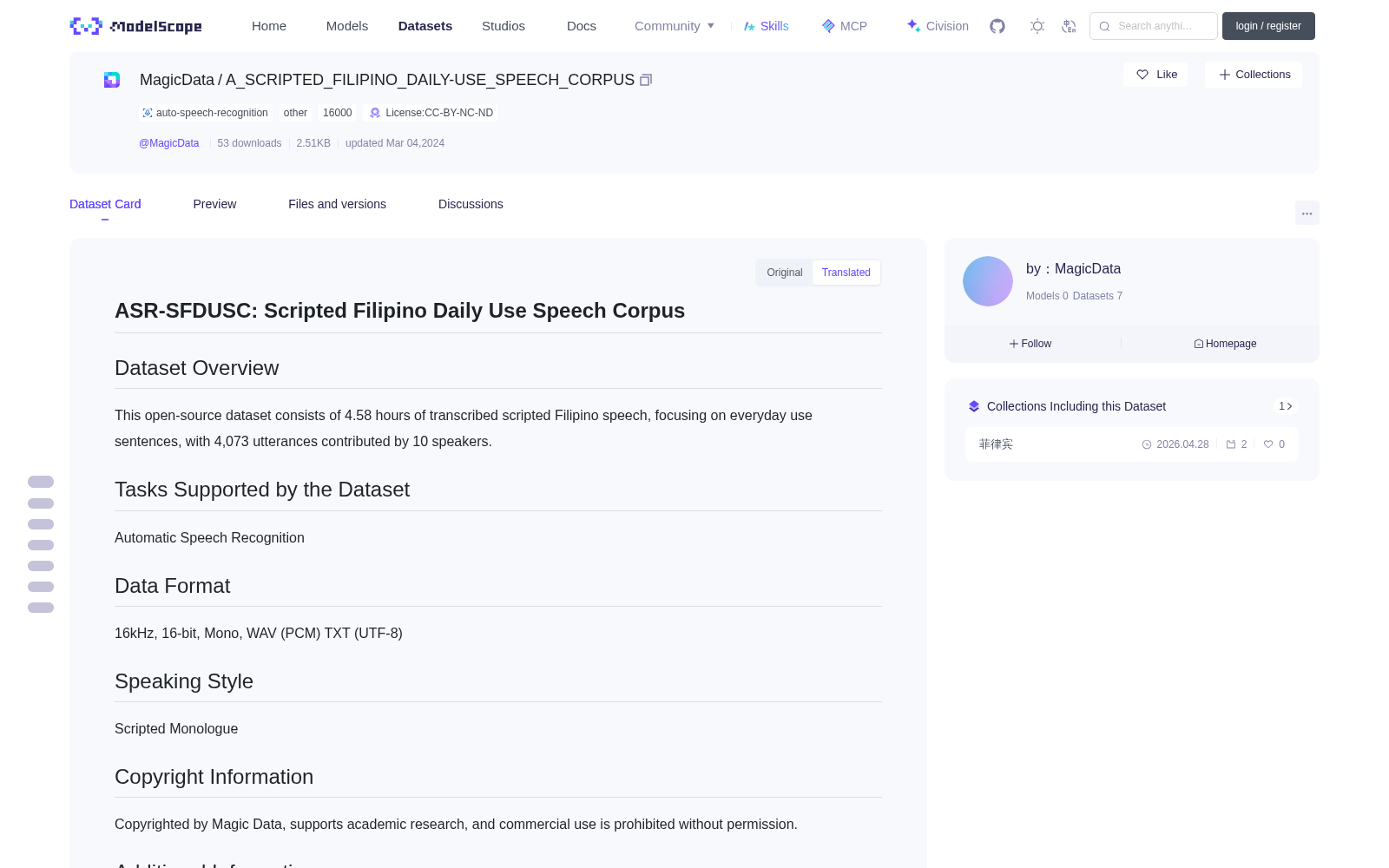Focus the search input field
This screenshot has width=1389, height=868.
click(x=1154, y=26)
